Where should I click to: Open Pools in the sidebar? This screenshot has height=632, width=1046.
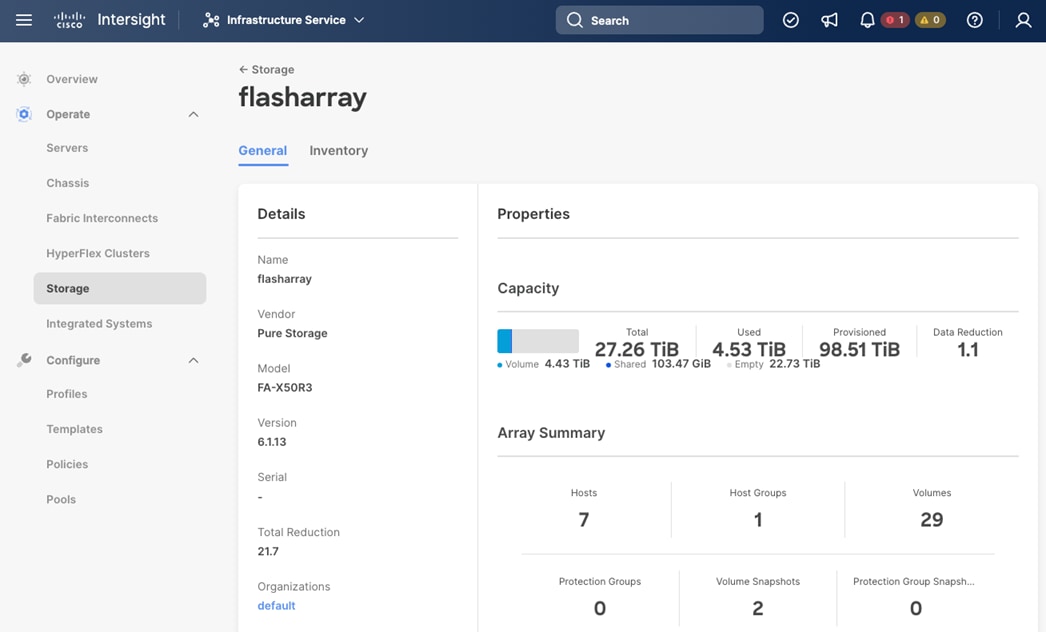point(61,499)
